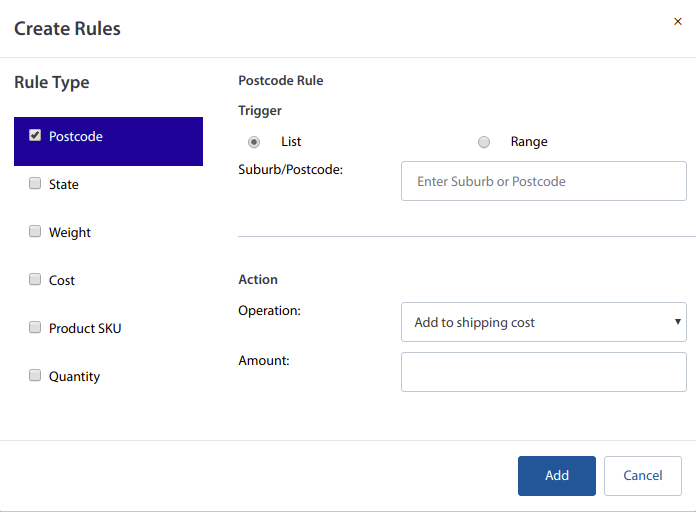This screenshot has width=696, height=512.
Task: Select the List trigger radio button
Action: (254, 142)
